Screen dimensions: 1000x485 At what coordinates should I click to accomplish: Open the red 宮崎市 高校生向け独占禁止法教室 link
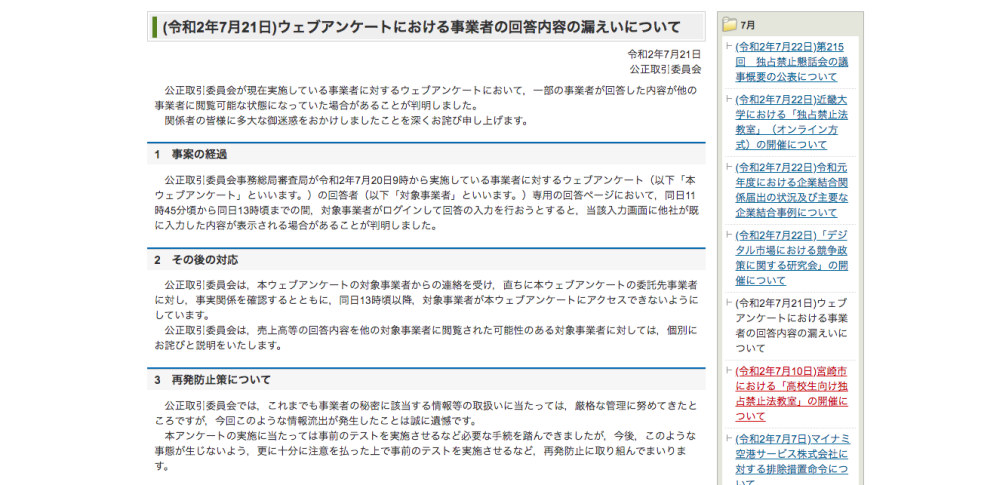click(x=792, y=394)
